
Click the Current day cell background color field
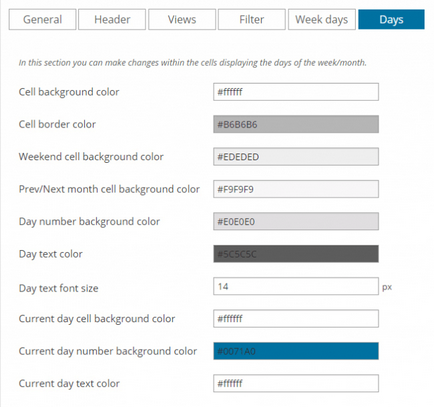(296, 319)
